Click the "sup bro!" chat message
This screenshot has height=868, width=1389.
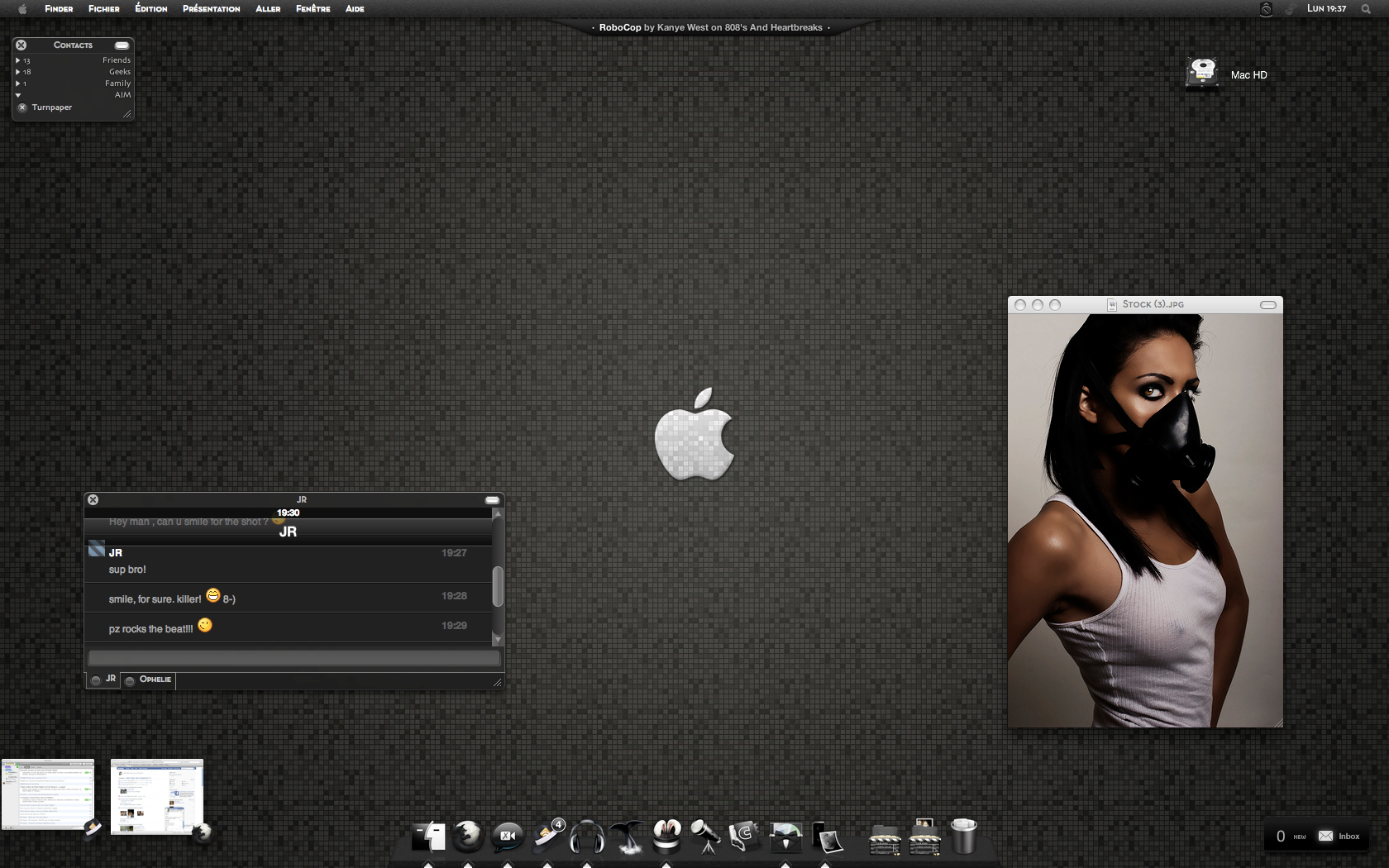[x=127, y=570]
